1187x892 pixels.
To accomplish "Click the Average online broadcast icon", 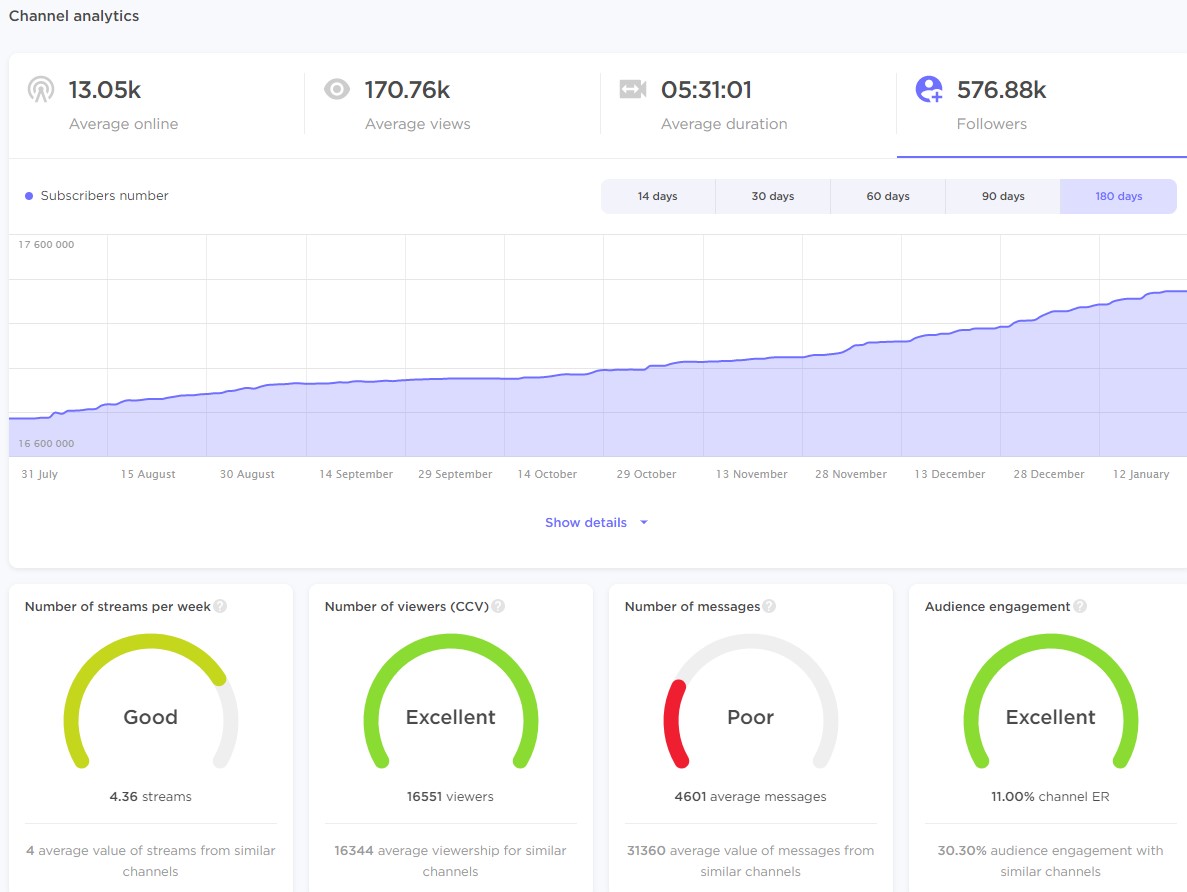I will pyautogui.click(x=40, y=90).
